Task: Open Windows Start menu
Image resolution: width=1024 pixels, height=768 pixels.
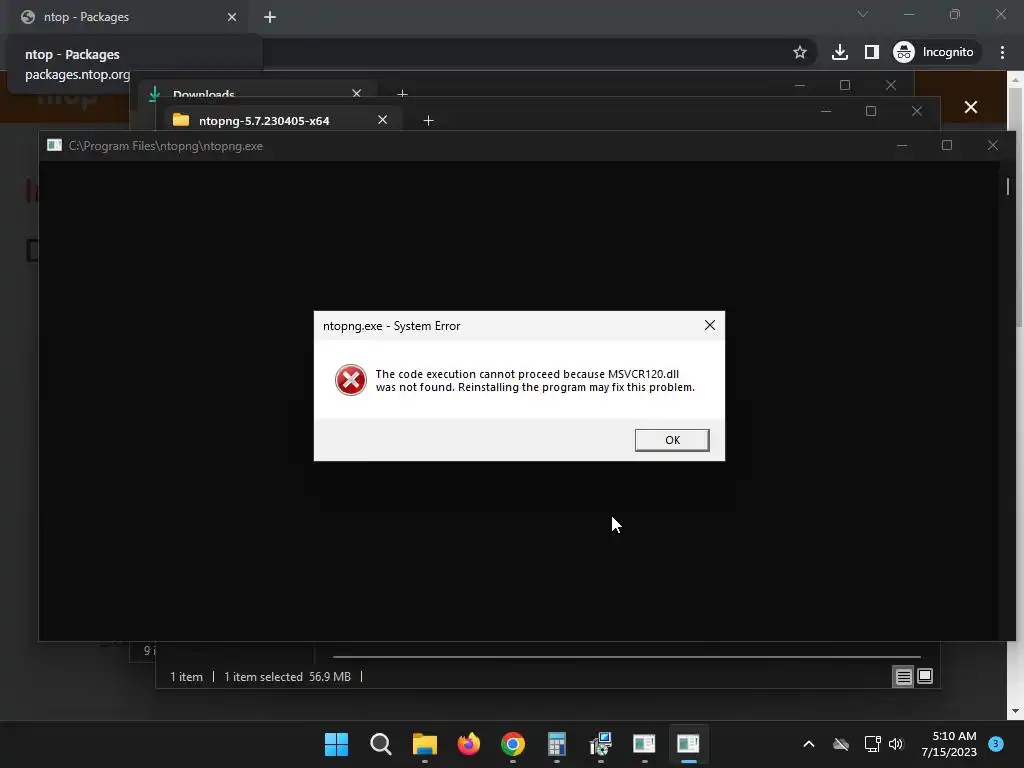Action: 336,744
